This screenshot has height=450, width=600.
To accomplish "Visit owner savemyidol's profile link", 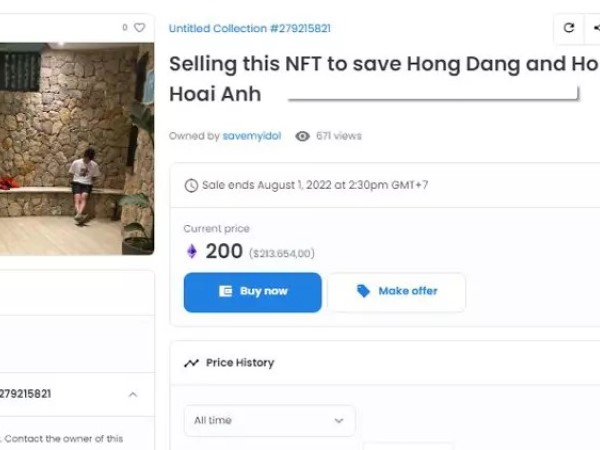I will click(x=252, y=136).
